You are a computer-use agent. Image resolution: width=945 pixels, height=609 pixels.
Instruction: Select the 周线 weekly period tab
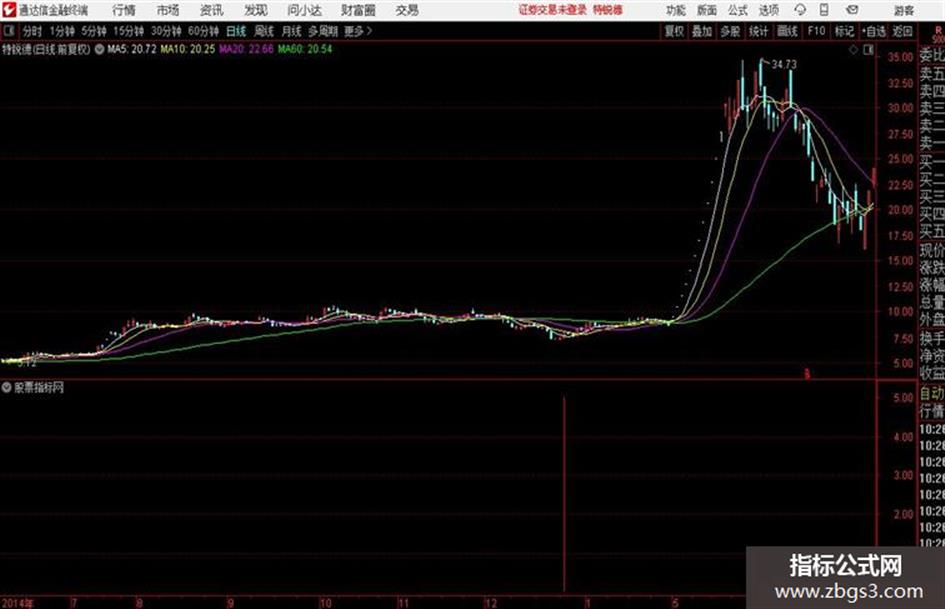point(264,31)
